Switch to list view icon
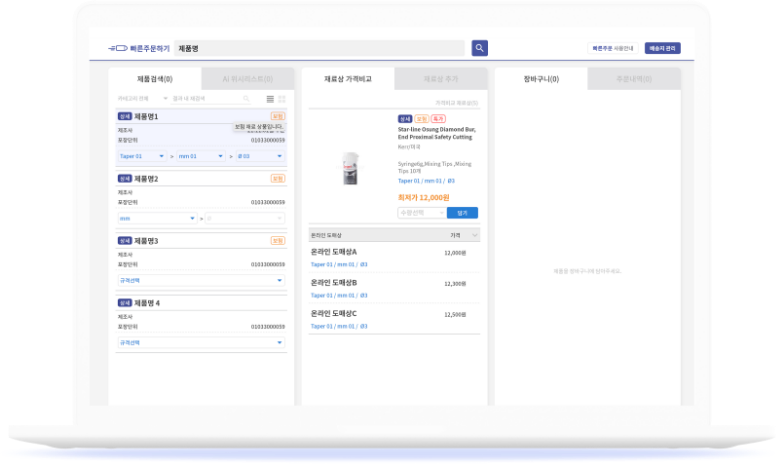This screenshot has width=777, height=464. point(270,99)
